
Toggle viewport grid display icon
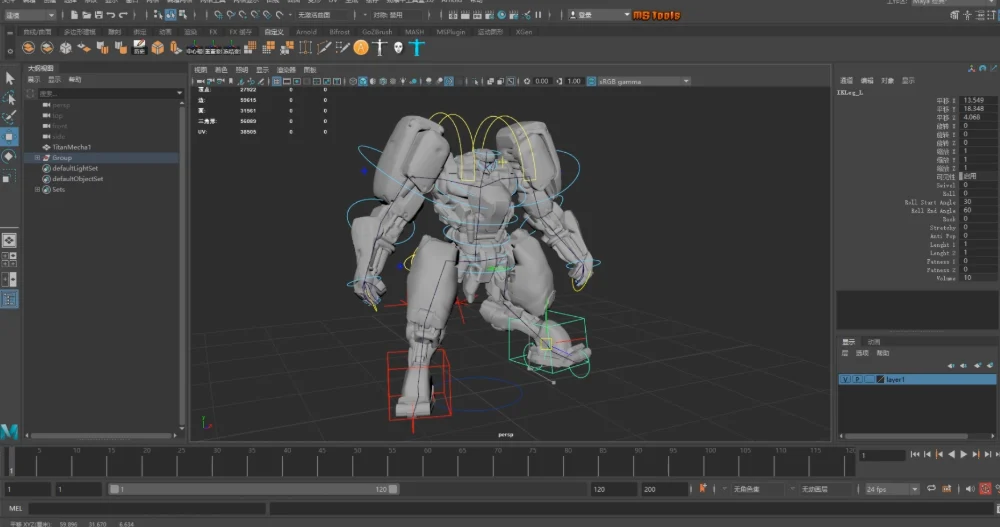tap(277, 82)
